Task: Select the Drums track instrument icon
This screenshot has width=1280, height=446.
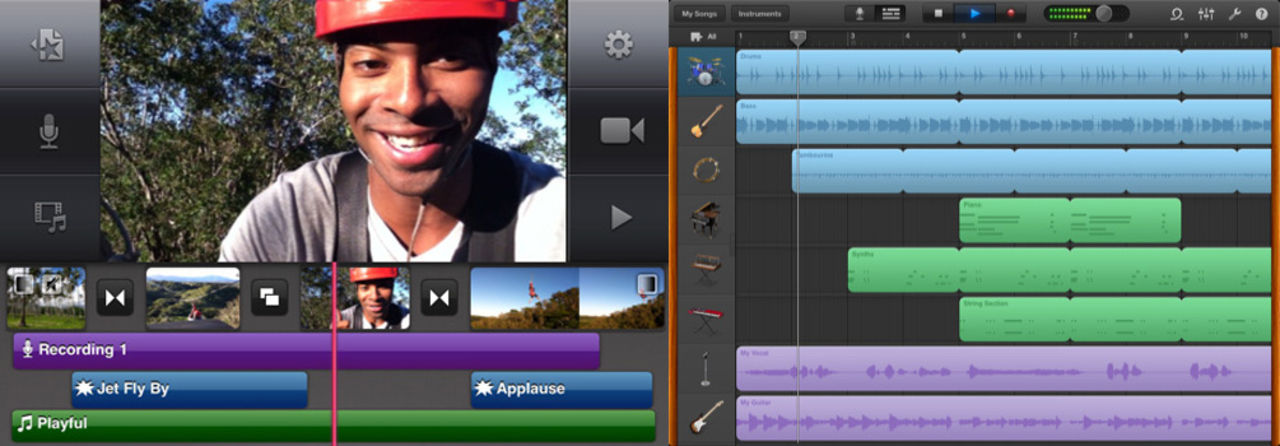Action: (706, 71)
